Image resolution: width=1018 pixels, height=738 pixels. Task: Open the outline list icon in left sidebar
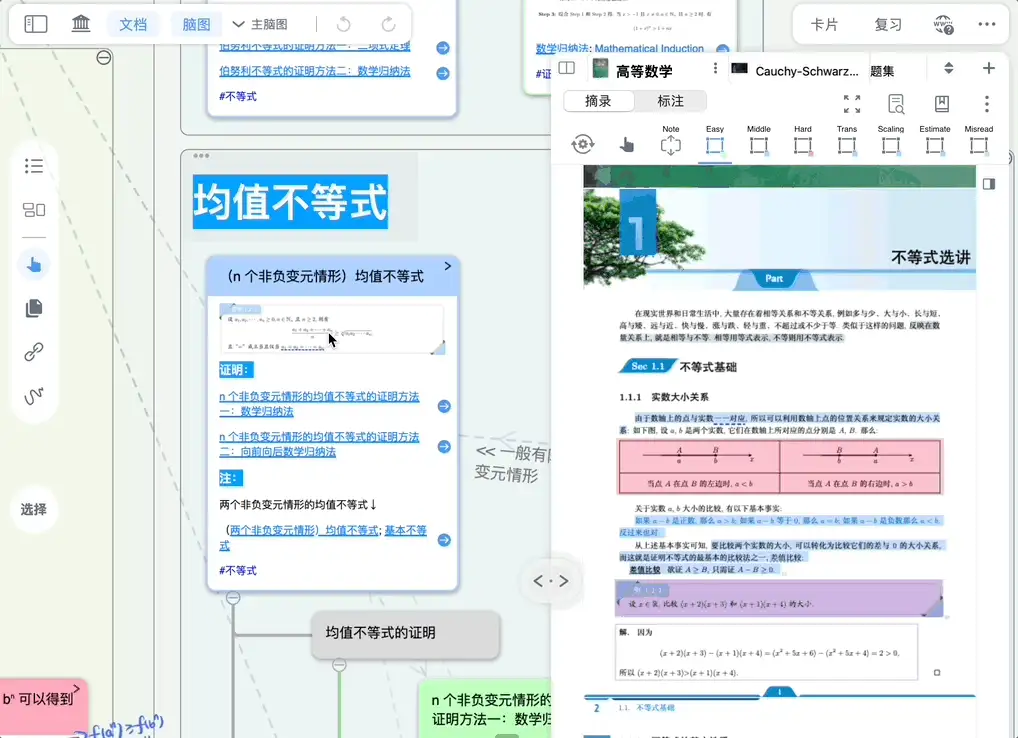[x=34, y=166]
